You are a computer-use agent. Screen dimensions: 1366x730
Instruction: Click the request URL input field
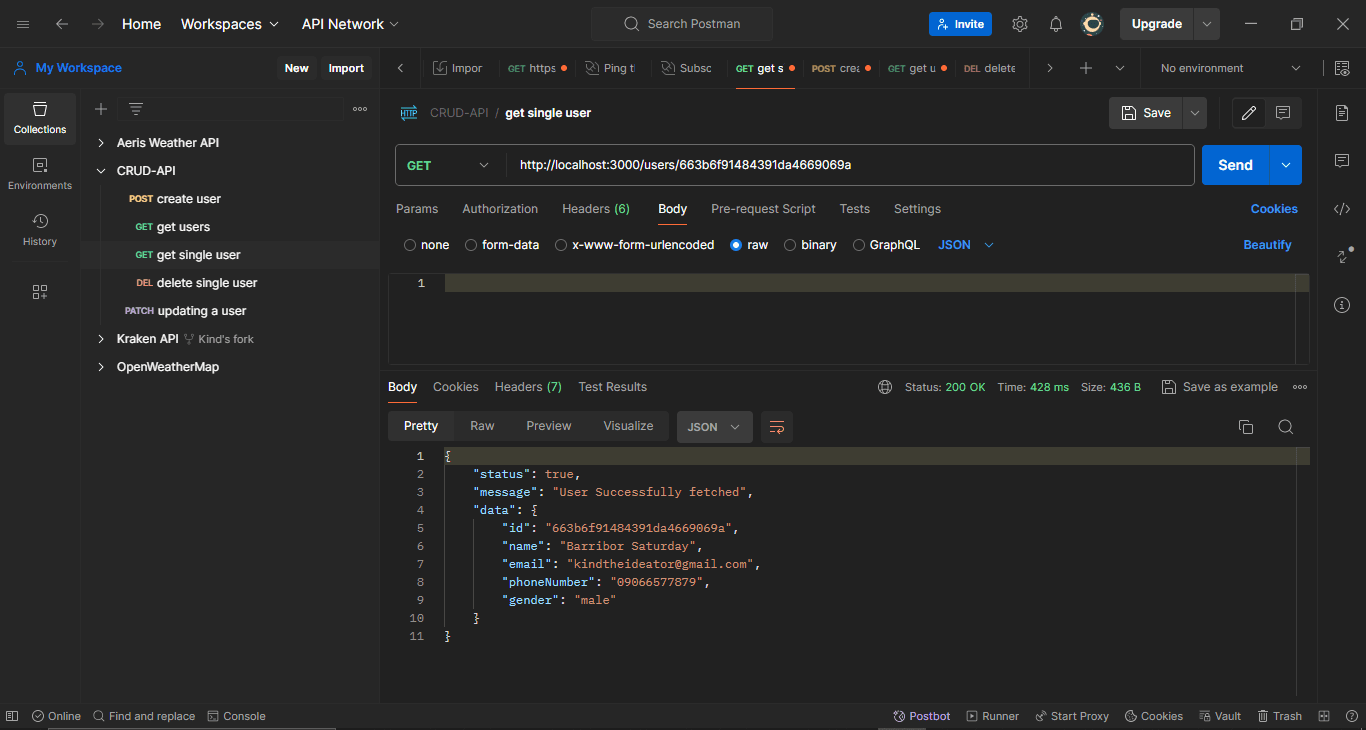(x=850, y=165)
